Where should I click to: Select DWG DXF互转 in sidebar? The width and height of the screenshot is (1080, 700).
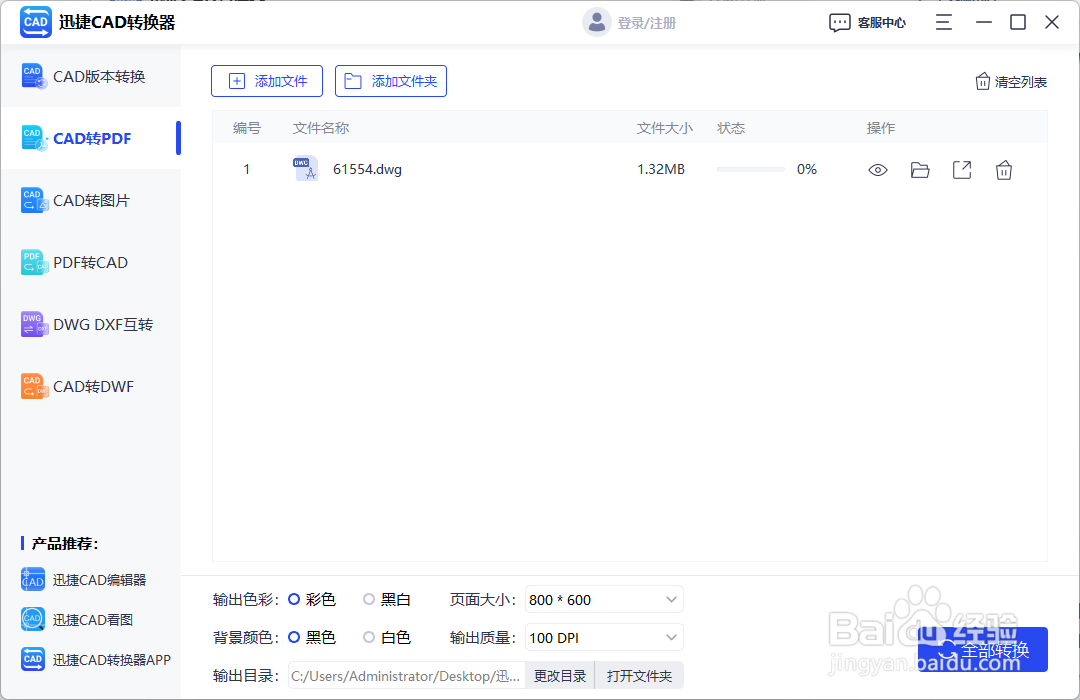(91, 325)
